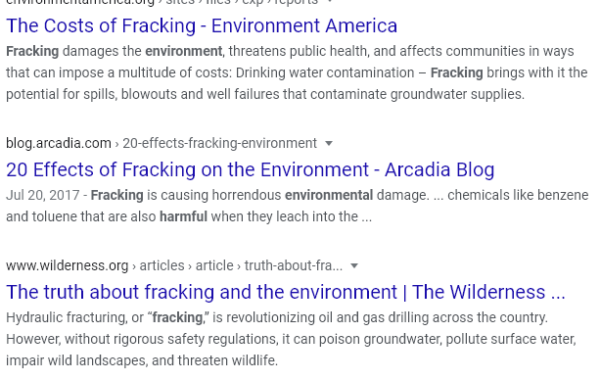600x380 pixels.
Task: Click bold word environmental in Arcadia snippet
Action: click(x=329, y=195)
